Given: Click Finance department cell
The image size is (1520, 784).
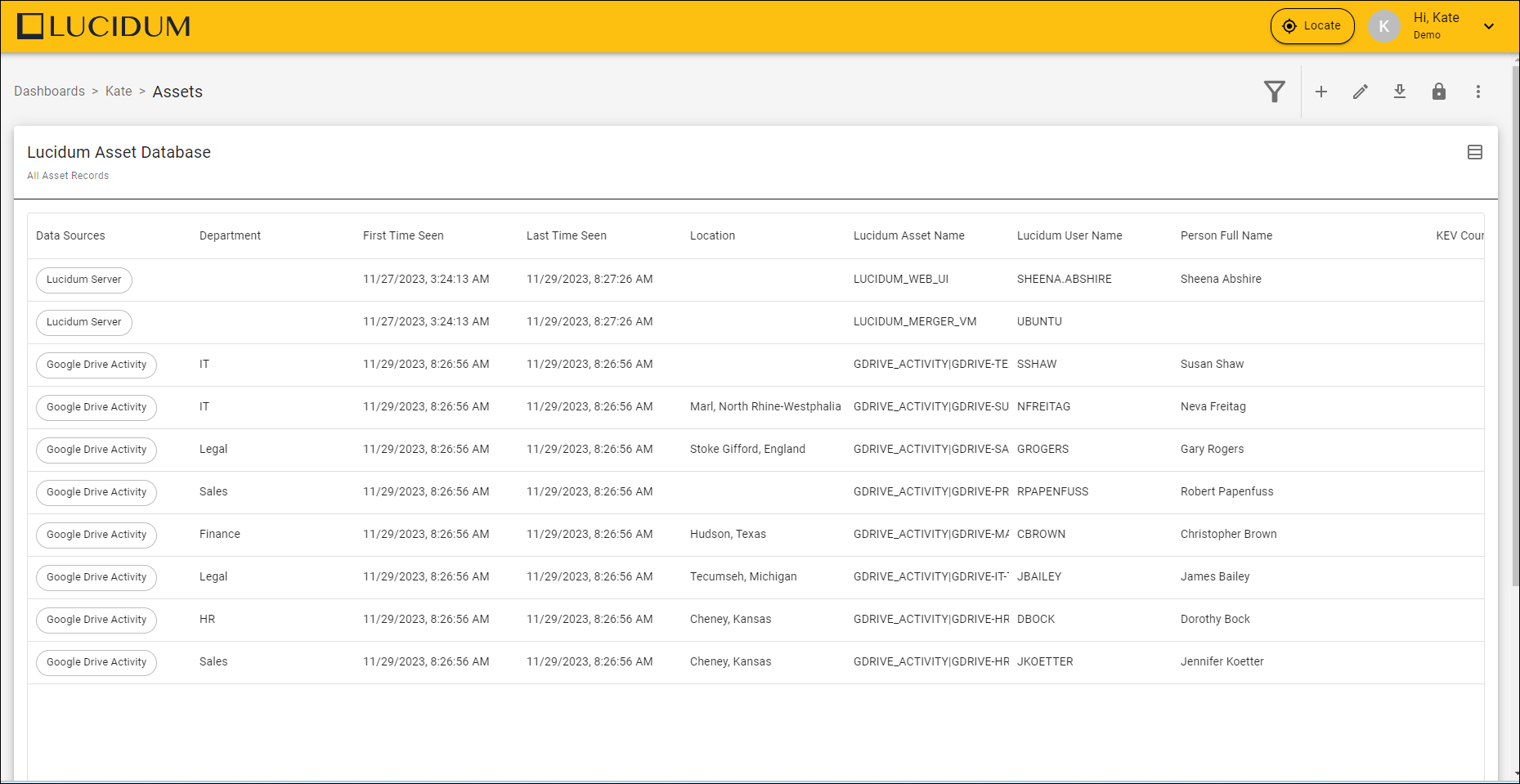Looking at the screenshot, I should [x=220, y=534].
